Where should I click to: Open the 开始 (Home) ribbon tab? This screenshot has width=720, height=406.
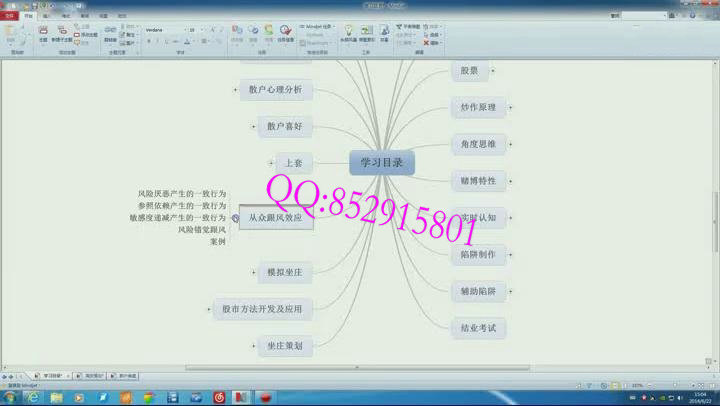click(28, 16)
